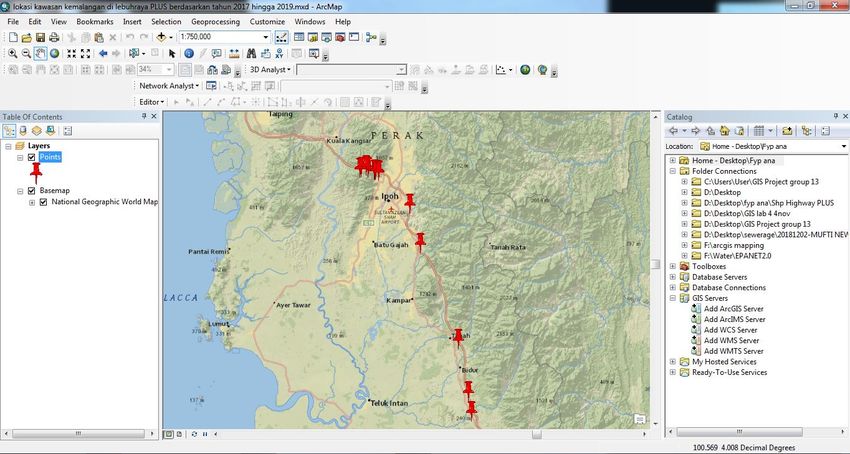This screenshot has height=454, width=850.
Task: Select the Zoom In tool
Action: 12,53
